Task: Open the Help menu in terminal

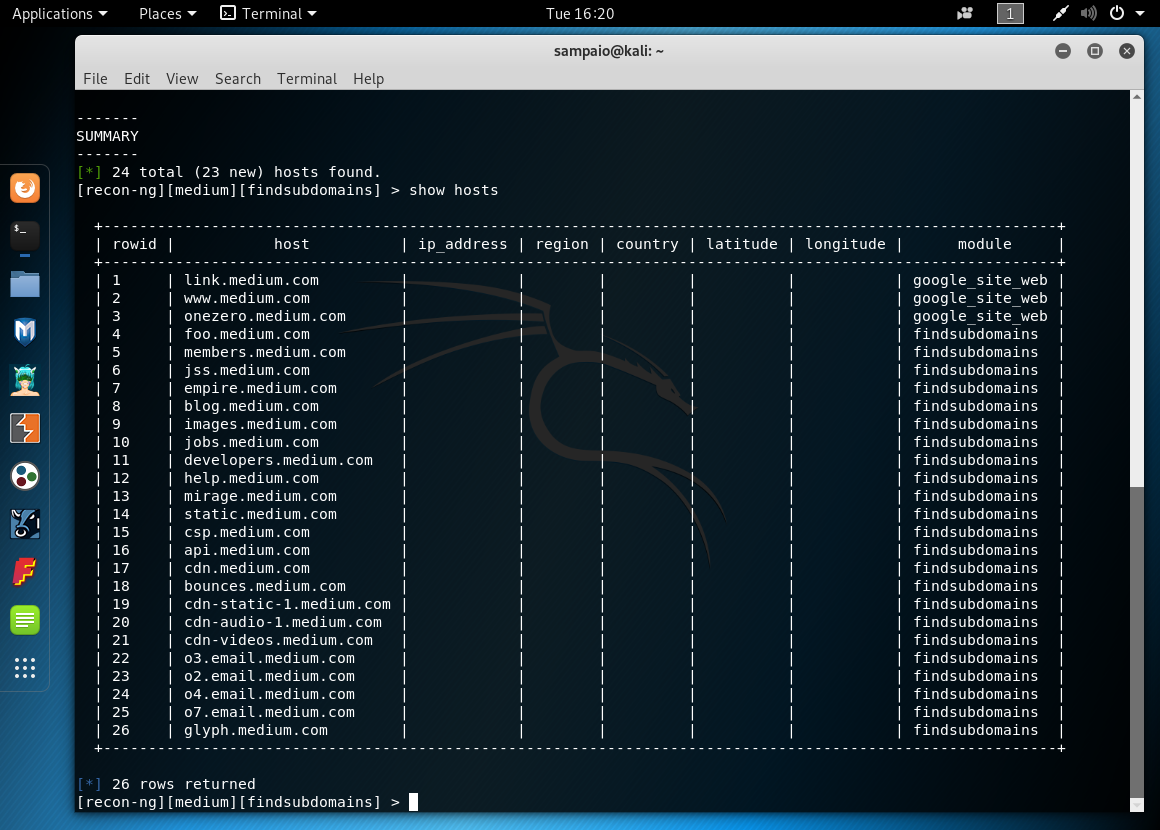Action: (368, 79)
